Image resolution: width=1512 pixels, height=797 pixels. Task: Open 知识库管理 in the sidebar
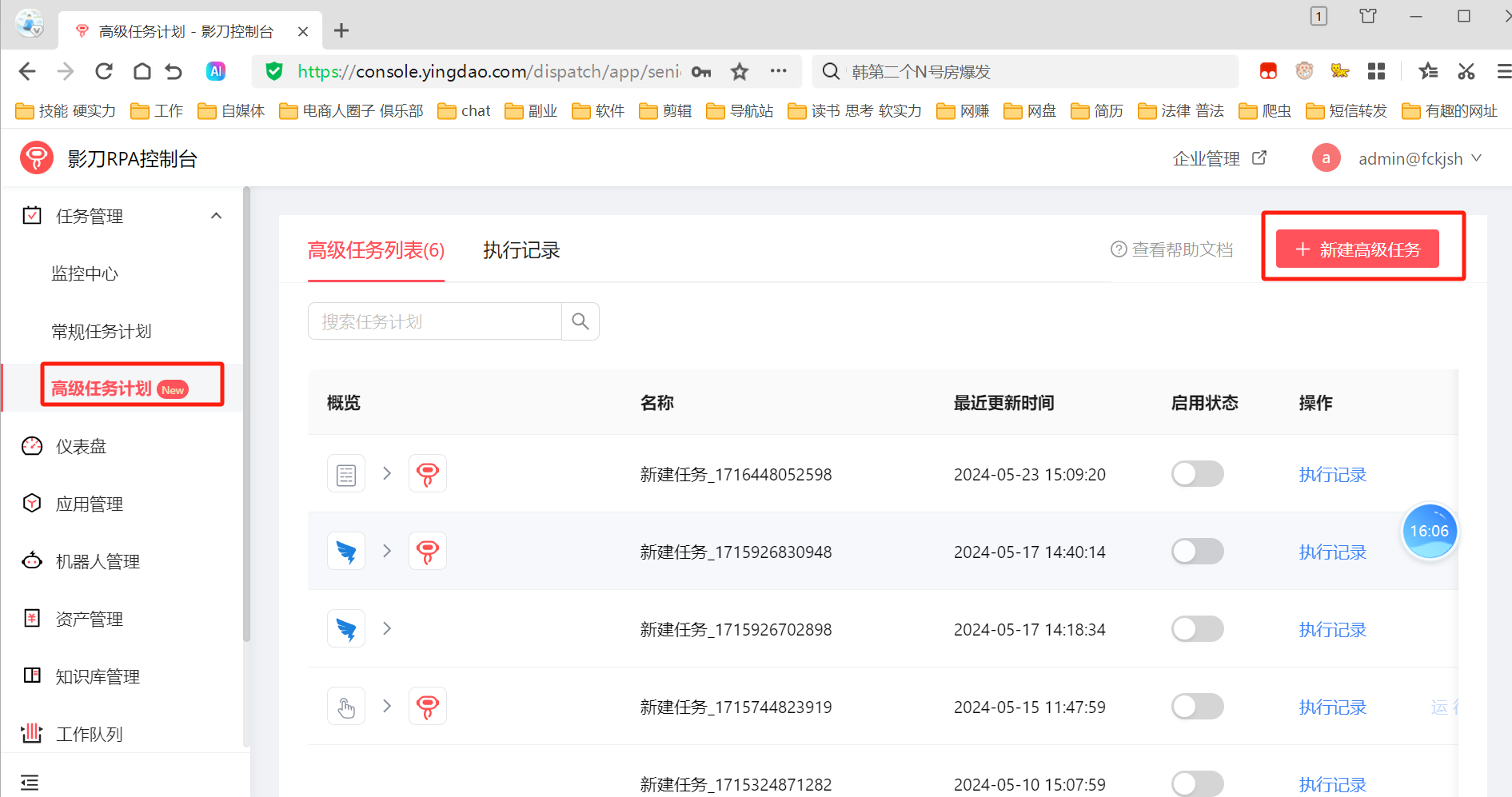(x=98, y=677)
